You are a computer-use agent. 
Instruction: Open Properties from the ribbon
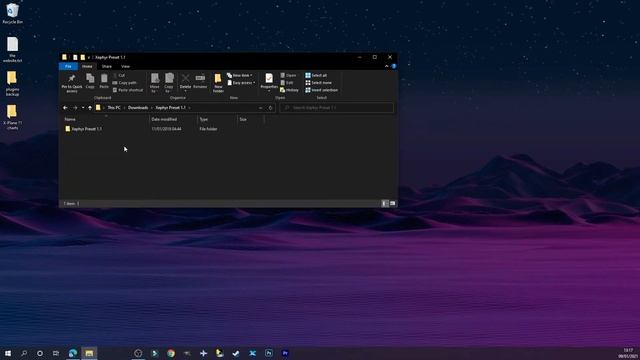269,82
